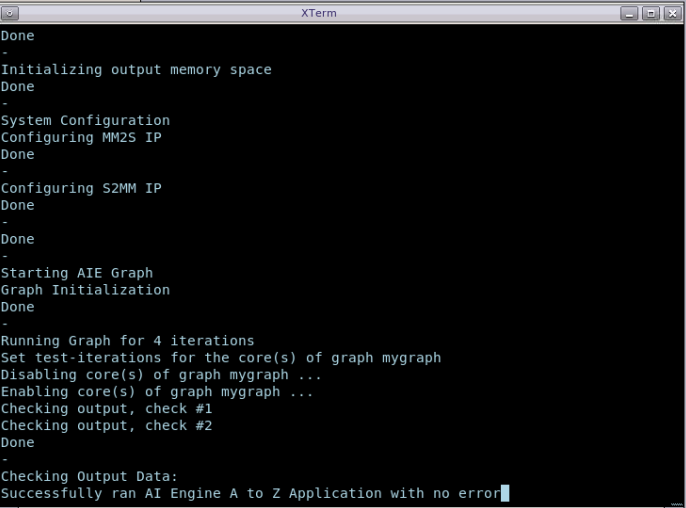Click 'Checking output, check #1' line
Image resolution: width=686 pixels, height=508 pixels.
point(107,409)
